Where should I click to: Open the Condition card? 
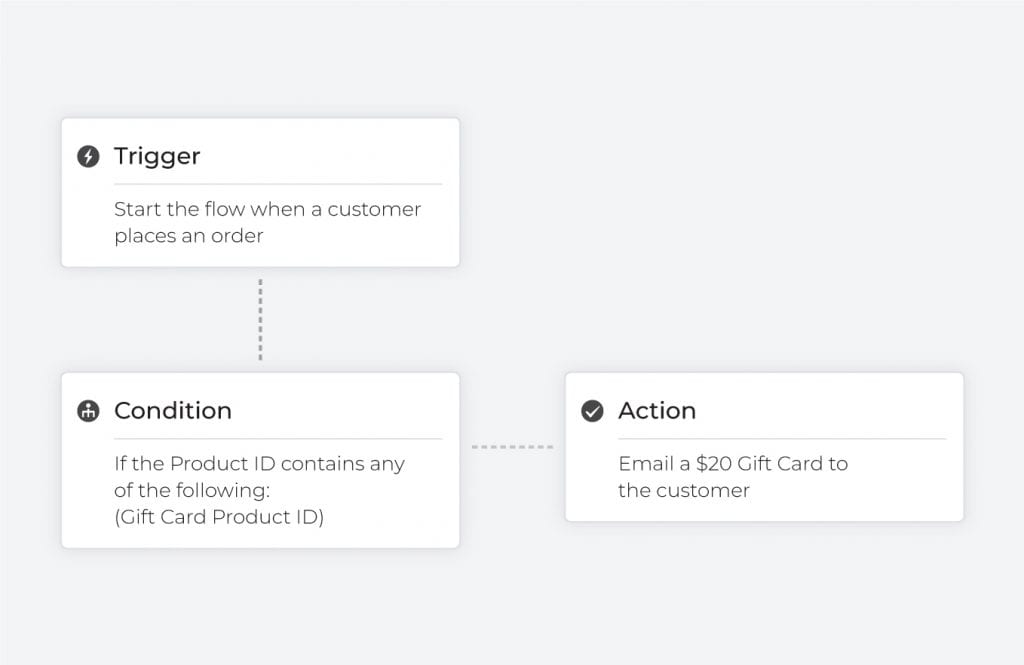pos(261,461)
